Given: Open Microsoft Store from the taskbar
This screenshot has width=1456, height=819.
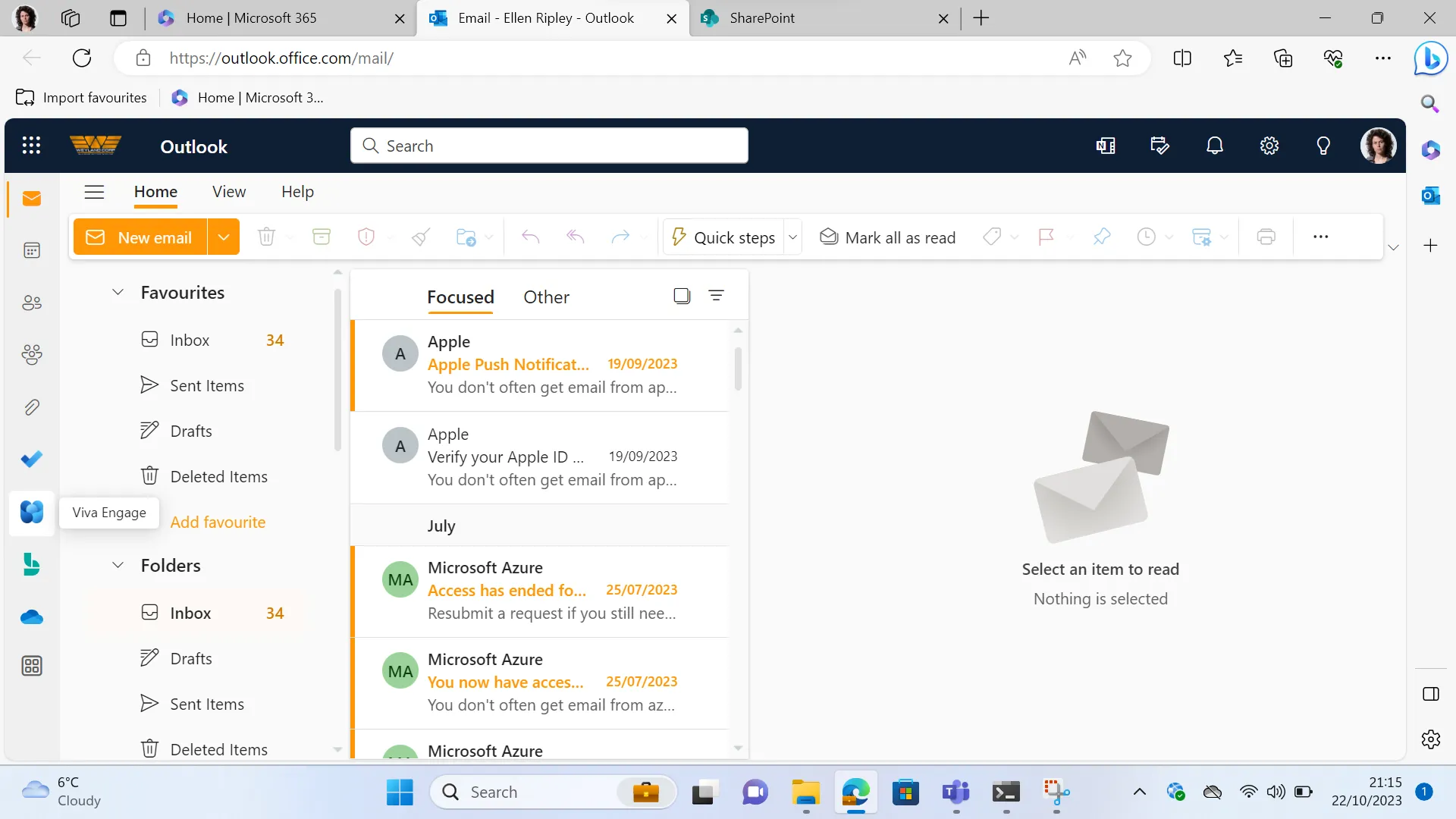Looking at the screenshot, I should pos(905,792).
